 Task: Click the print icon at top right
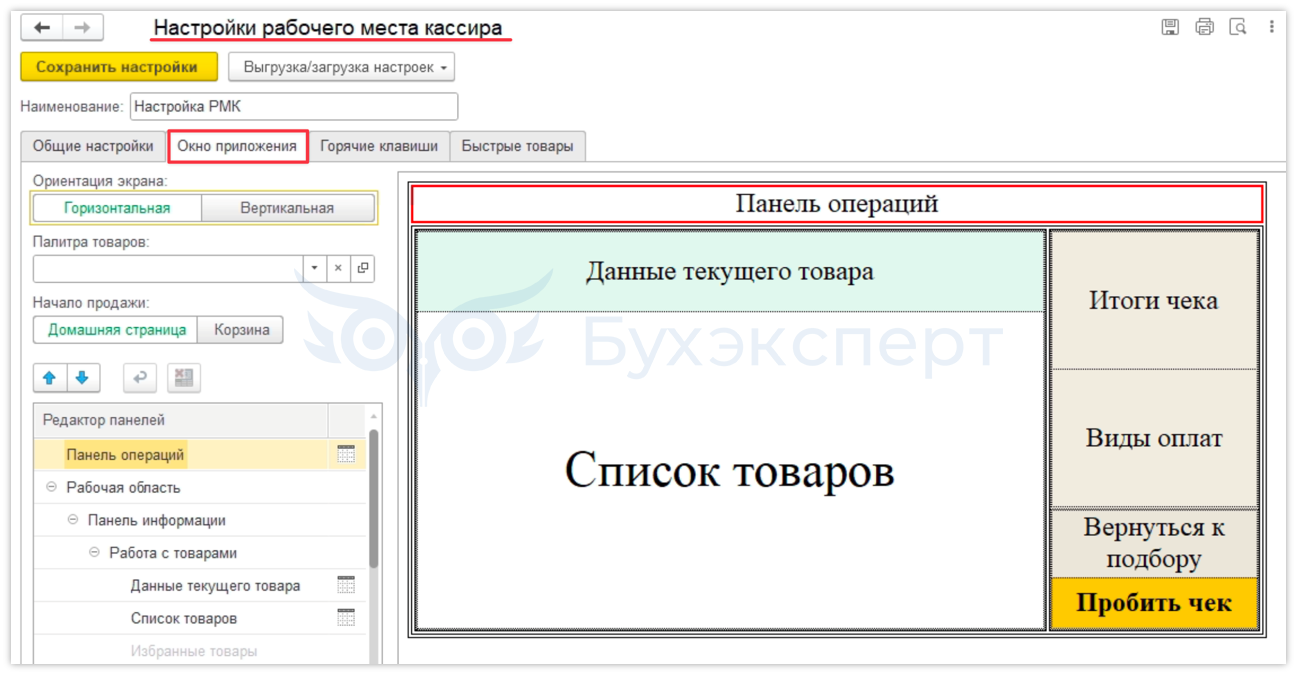point(1204,27)
